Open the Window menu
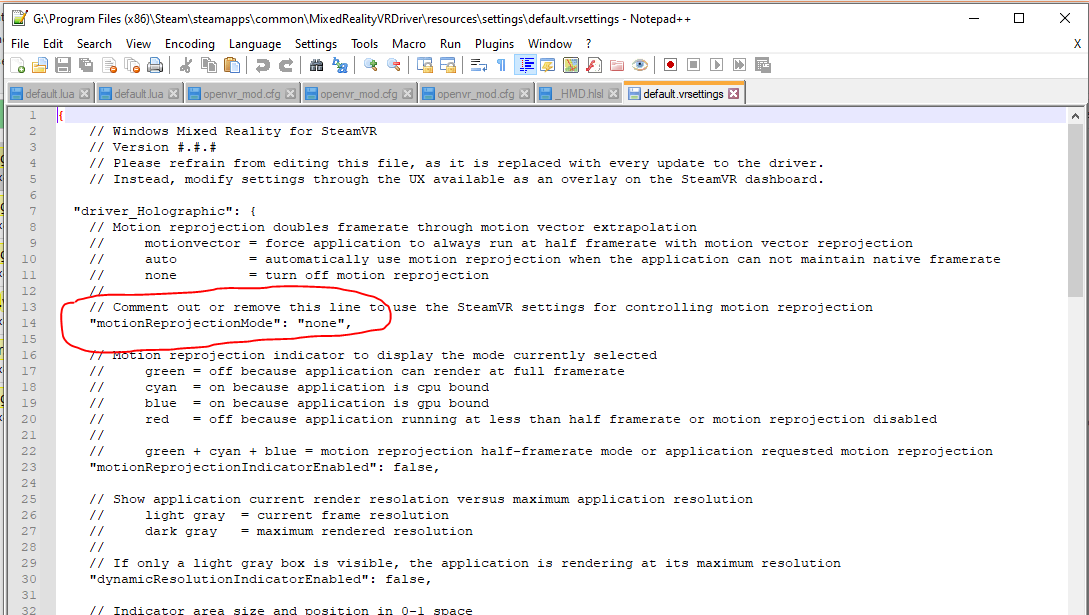This screenshot has width=1089, height=615. click(x=550, y=44)
